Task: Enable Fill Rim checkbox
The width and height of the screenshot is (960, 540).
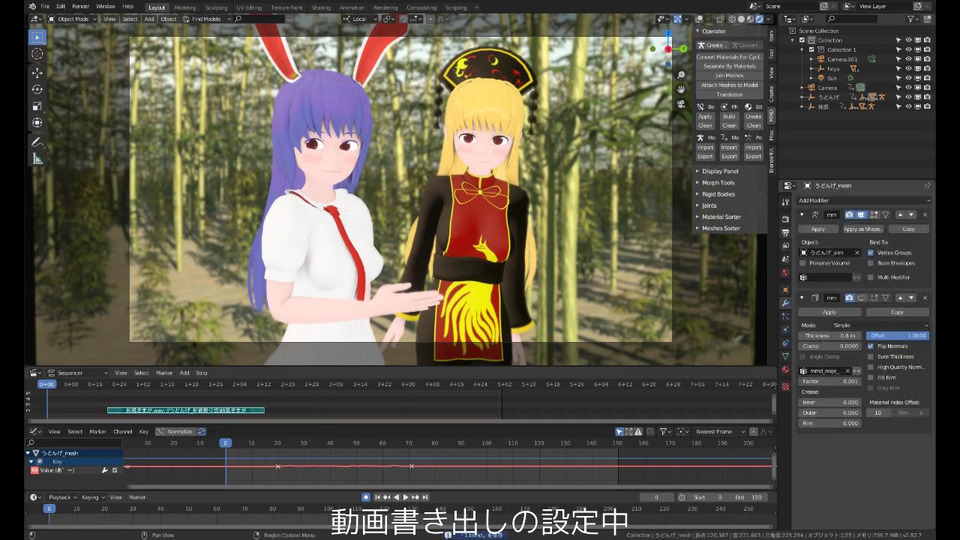Action: (x=871, y=378)
